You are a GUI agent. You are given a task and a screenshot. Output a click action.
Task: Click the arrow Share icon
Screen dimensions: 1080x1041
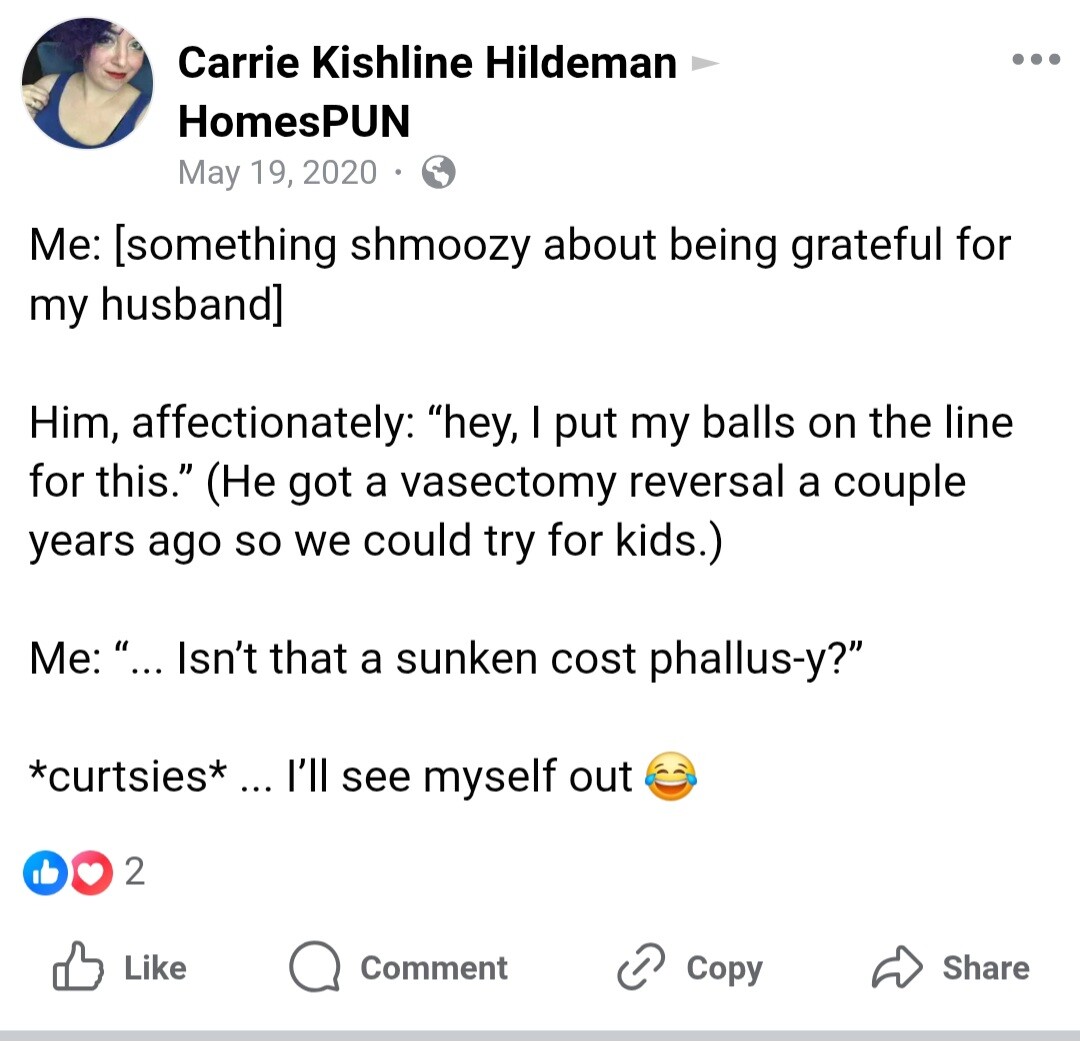click(897, 967)
